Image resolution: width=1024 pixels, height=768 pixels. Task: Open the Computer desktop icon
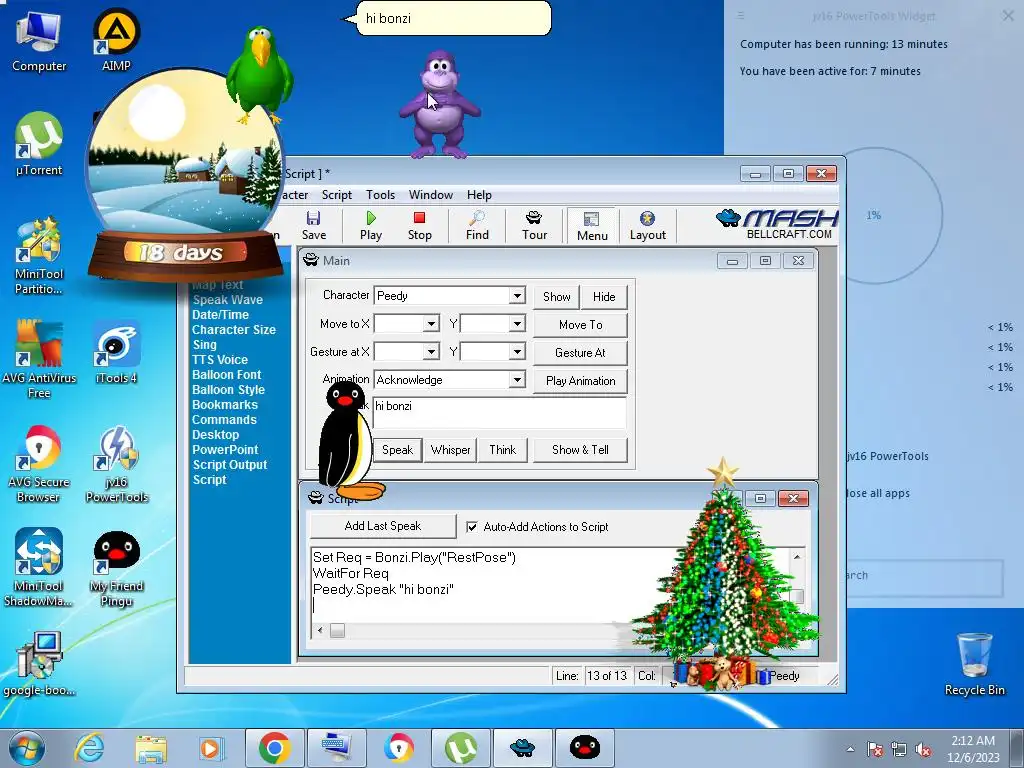[x=39, y=42]
